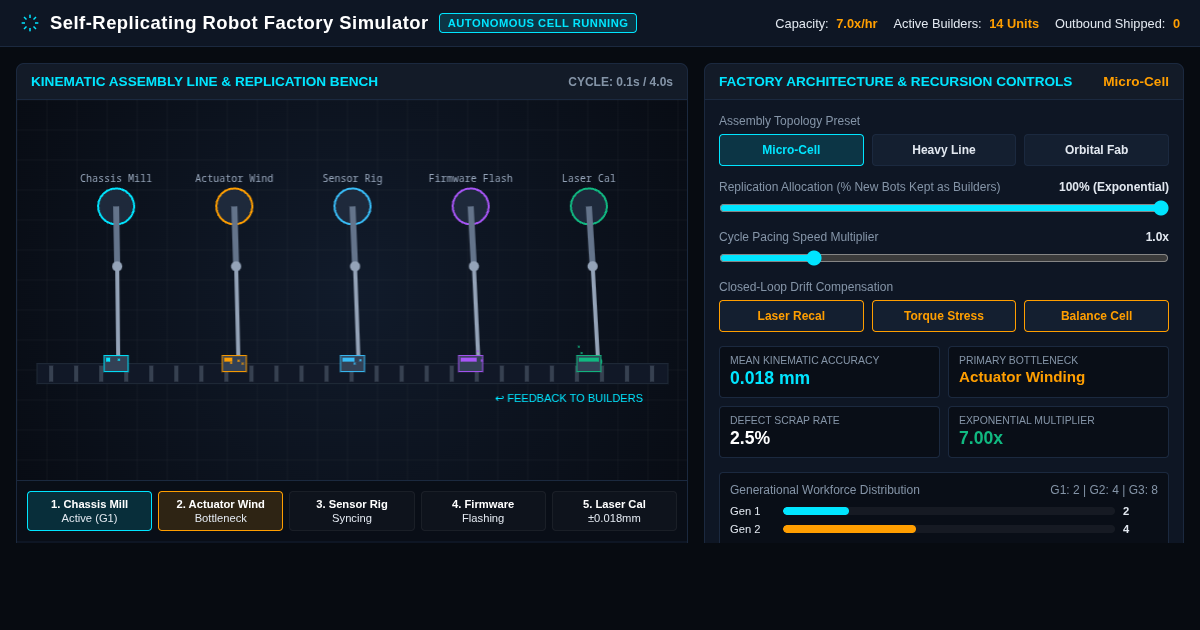Click the Generational Workforce Distribution heading

click(x=825, y=490)
